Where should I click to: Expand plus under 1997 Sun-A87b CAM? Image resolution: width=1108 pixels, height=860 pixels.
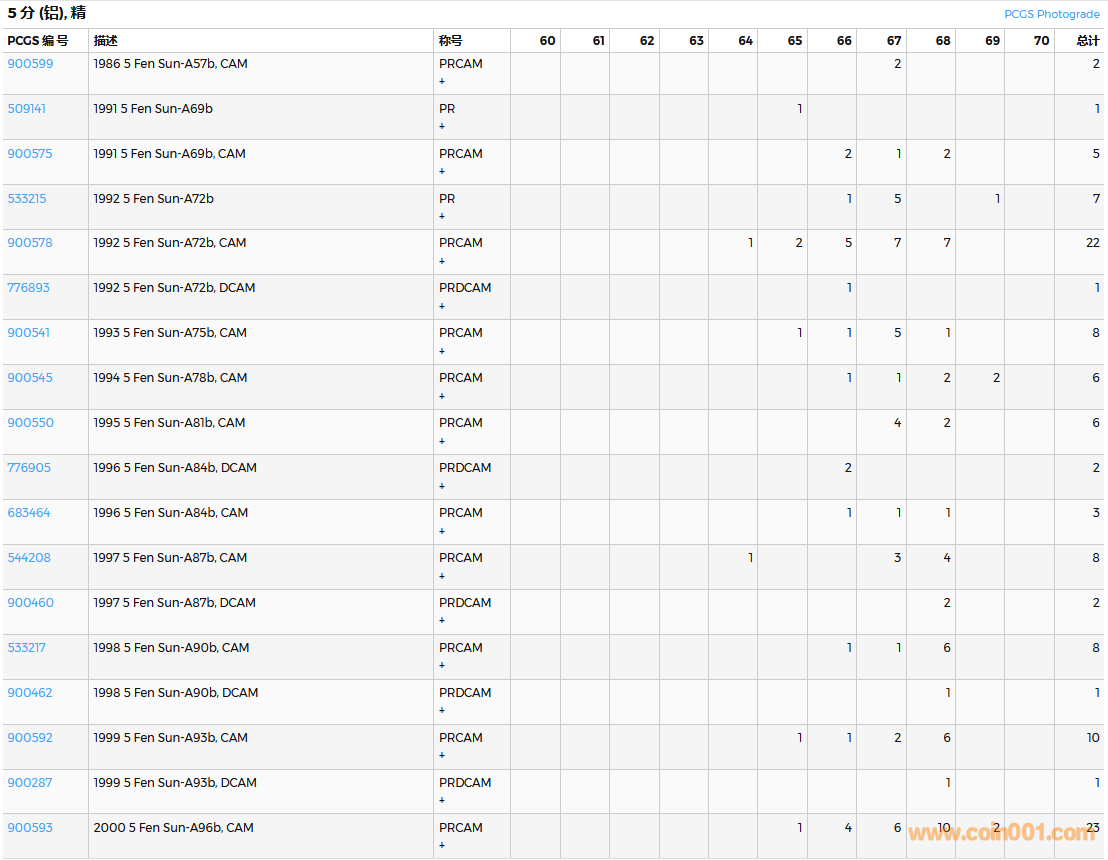(x=442, y=576)
